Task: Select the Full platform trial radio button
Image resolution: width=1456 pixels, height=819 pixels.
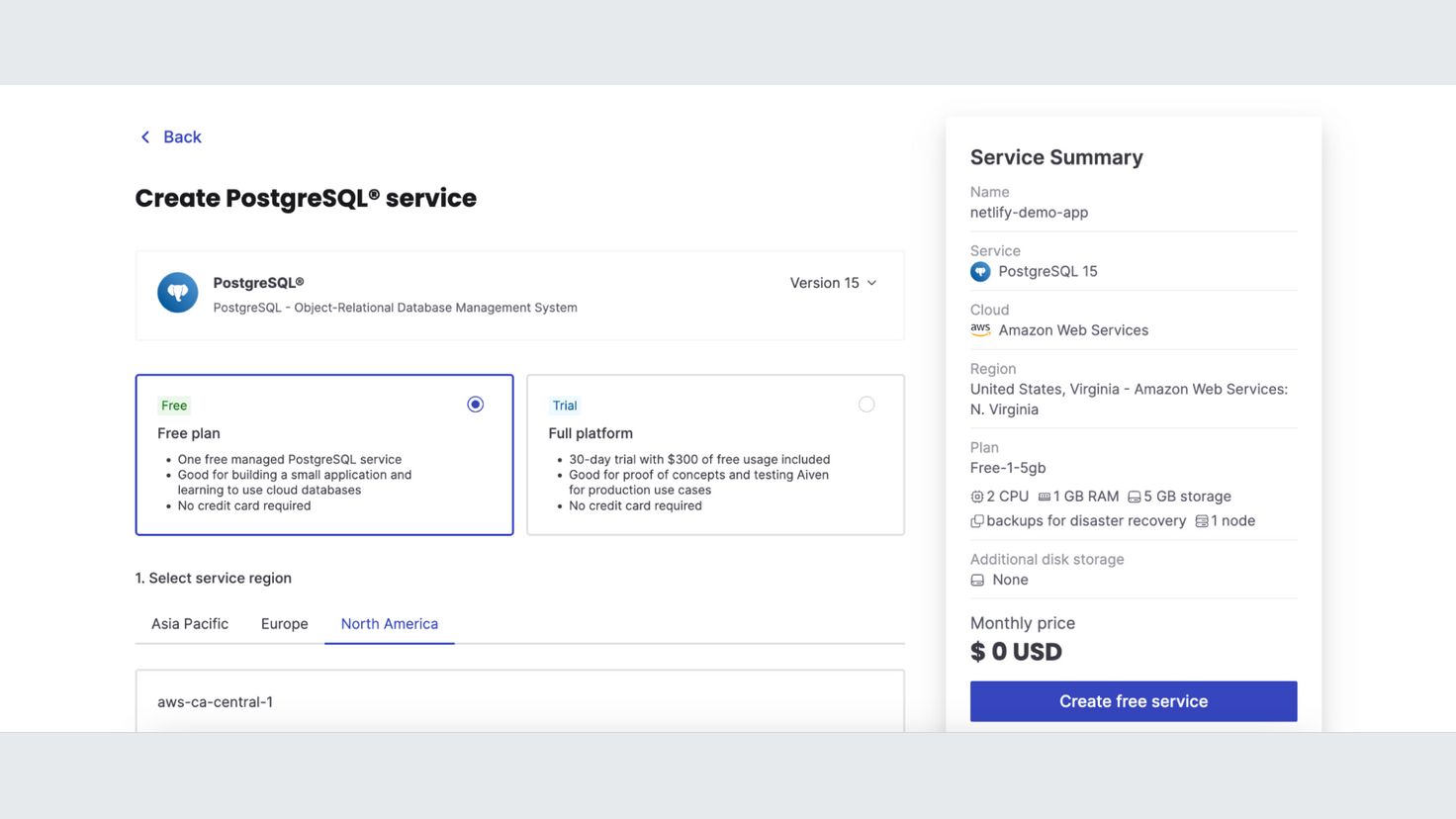Action: tap(866, 405)
